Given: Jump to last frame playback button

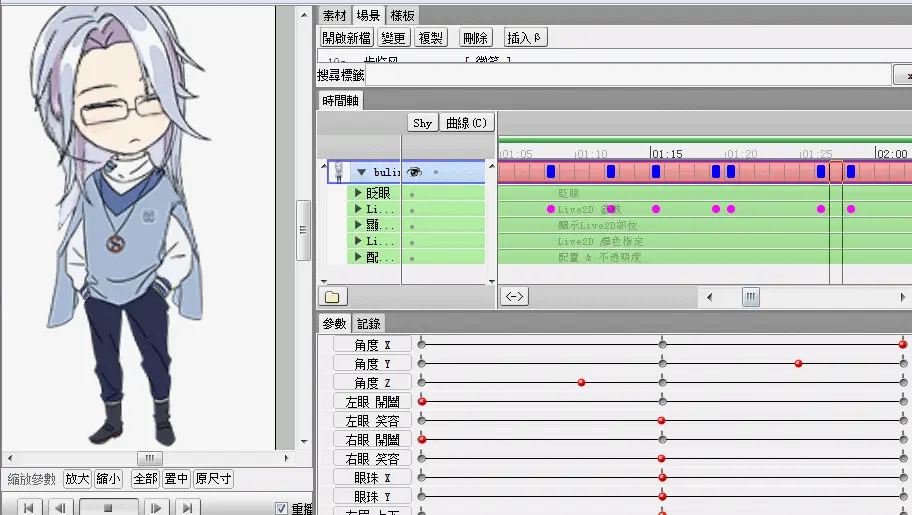Looking at the screenshot, I should pos(187,507).
